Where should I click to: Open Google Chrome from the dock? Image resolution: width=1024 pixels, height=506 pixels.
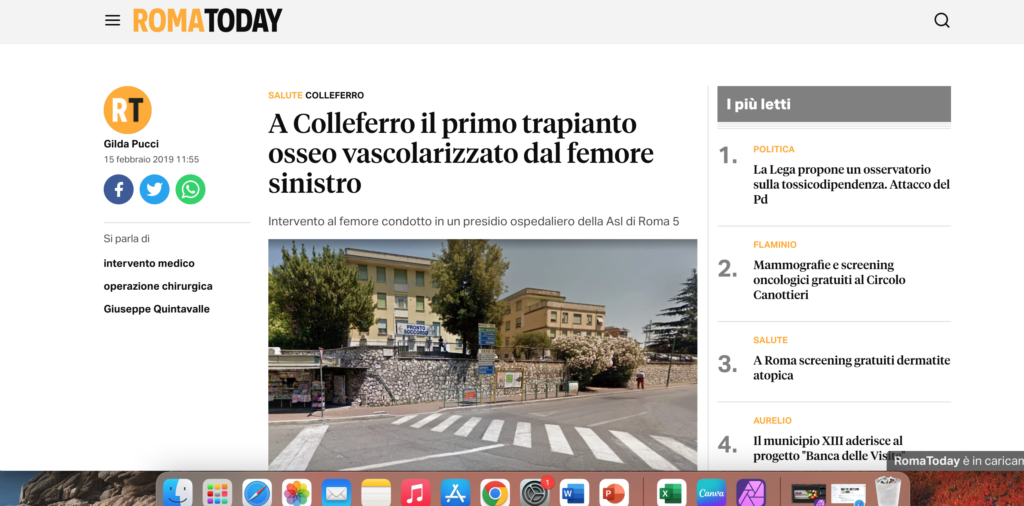pos(495,493)
